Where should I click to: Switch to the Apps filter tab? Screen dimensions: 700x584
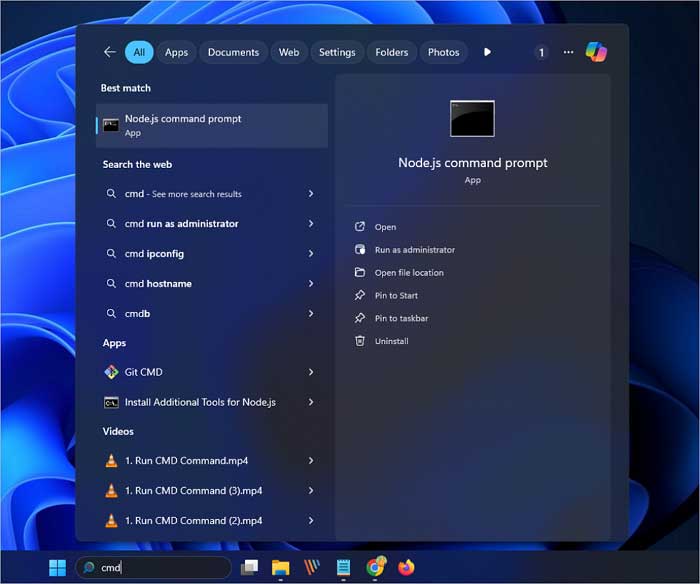(x=176, y=52)
